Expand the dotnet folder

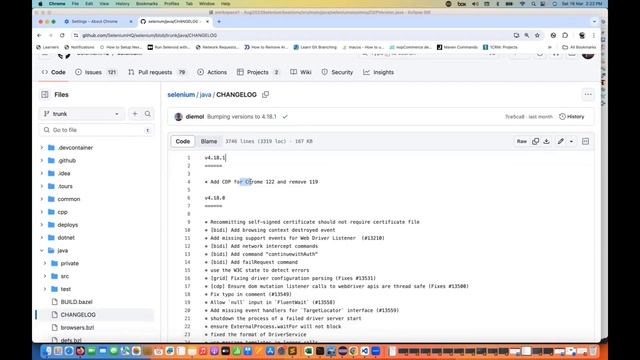tap(42, 238)
